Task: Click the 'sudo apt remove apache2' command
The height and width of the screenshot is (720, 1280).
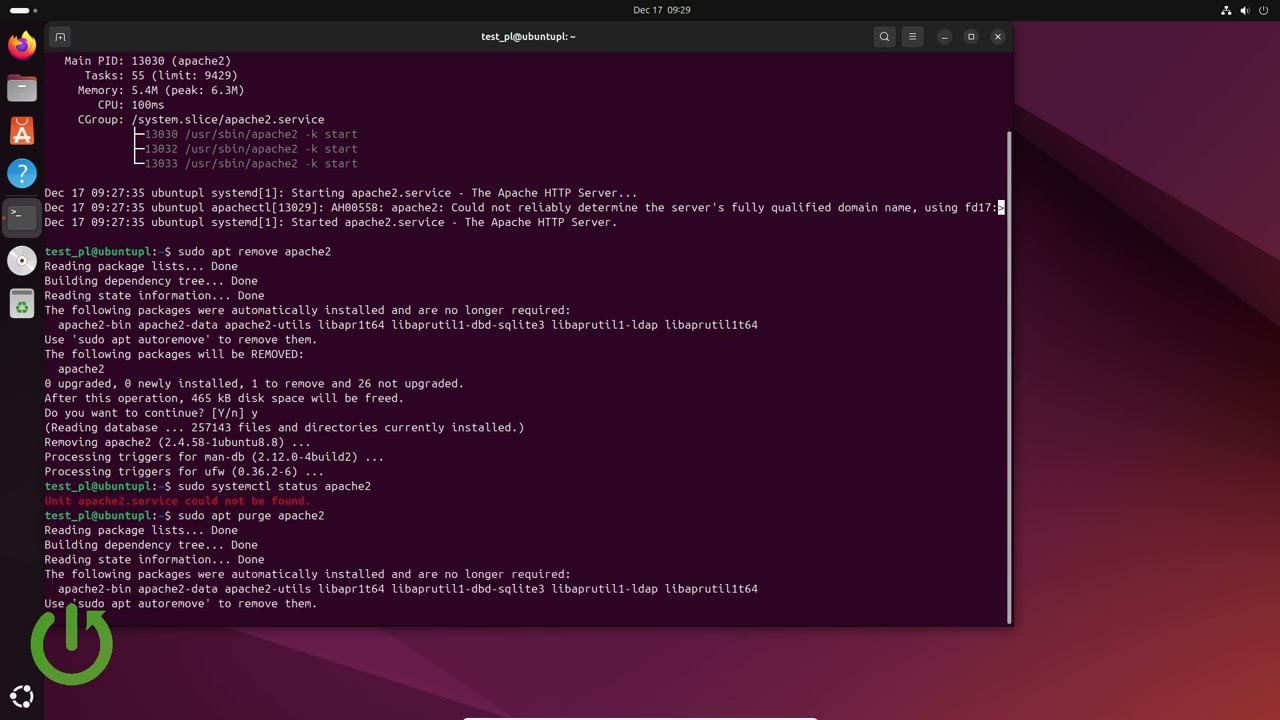Action: tap(254, 251)
